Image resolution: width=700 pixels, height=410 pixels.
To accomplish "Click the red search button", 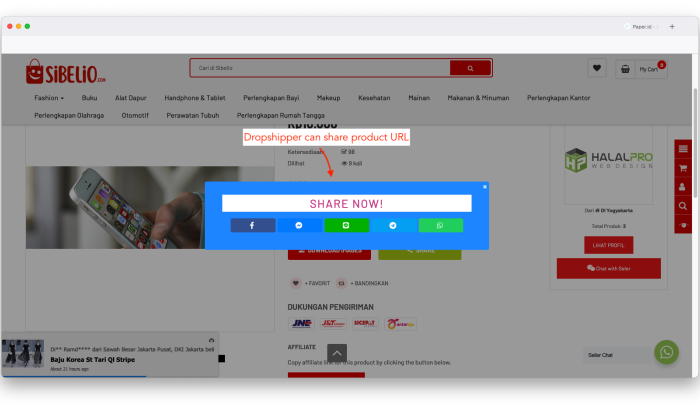I will point(470,68).
